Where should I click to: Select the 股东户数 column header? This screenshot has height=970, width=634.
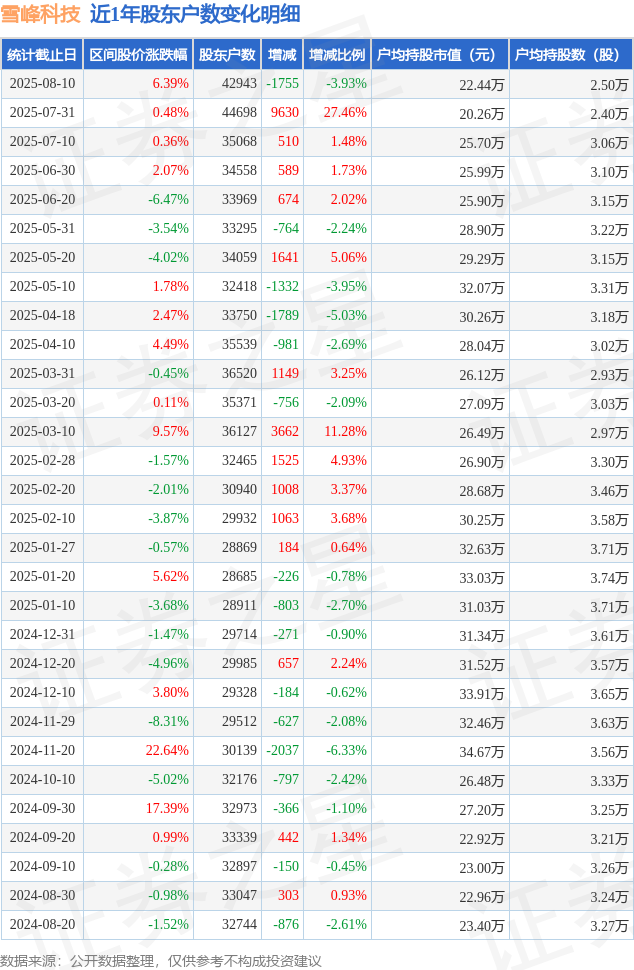click(x=227, y=54)
